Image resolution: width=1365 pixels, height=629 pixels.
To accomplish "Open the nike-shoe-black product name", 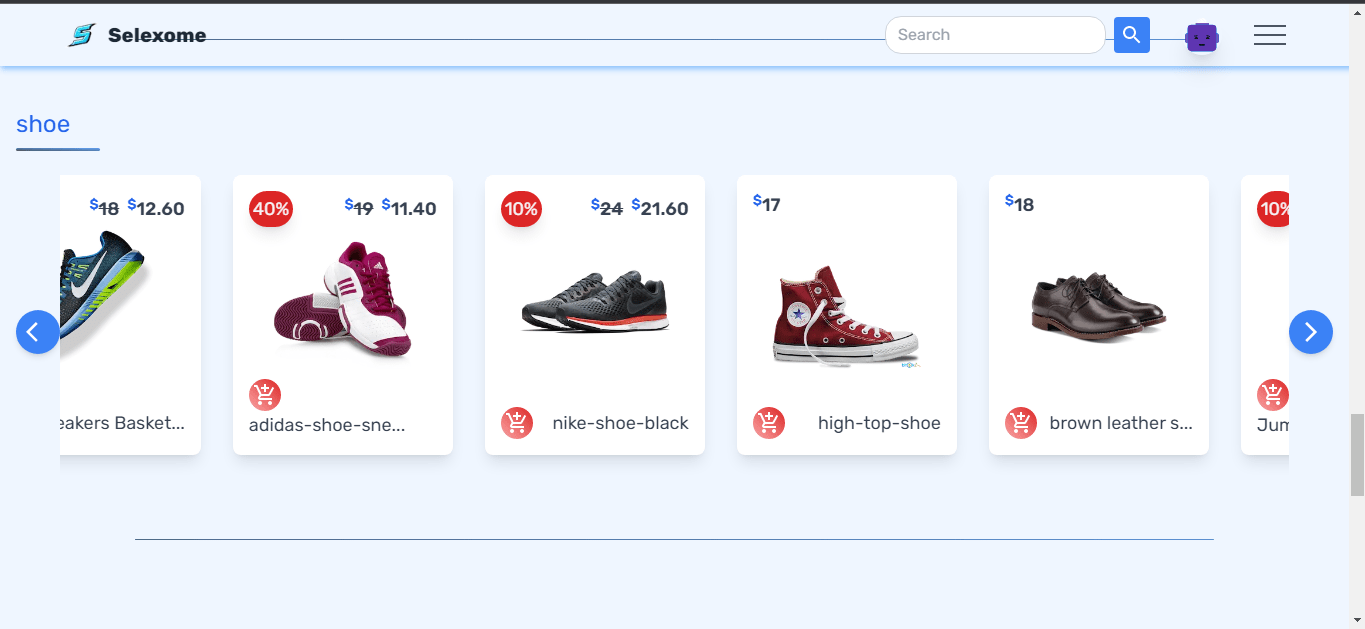I will (620, 423).
